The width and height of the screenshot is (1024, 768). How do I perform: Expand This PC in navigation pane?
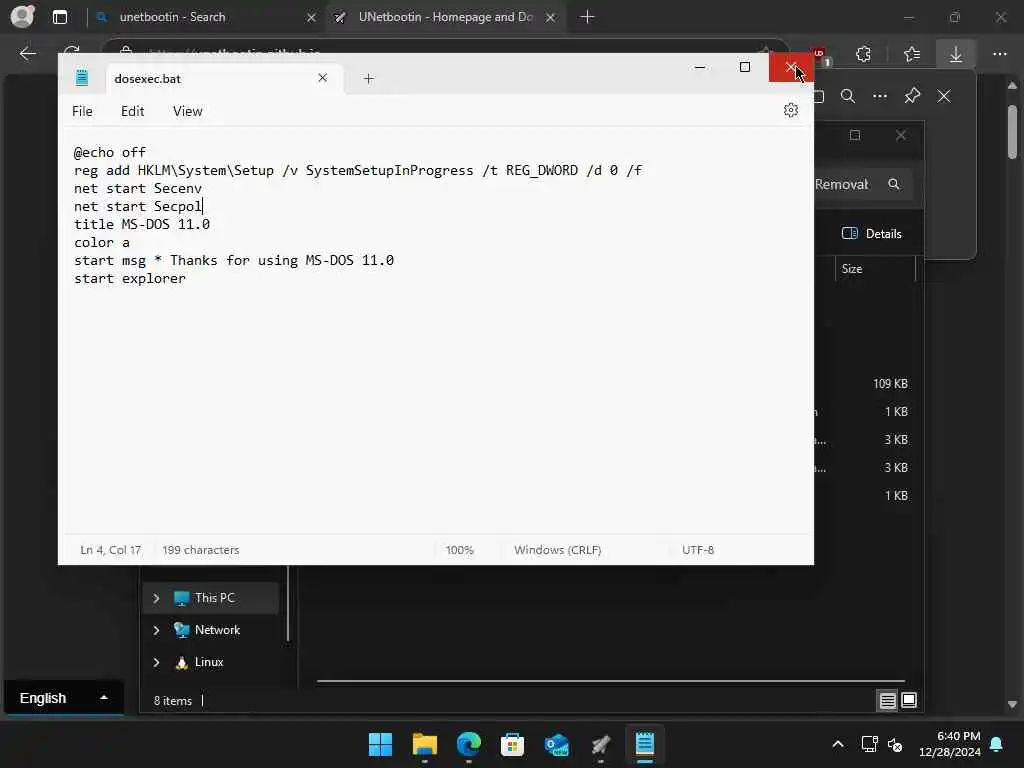click(x=156, y=598)
